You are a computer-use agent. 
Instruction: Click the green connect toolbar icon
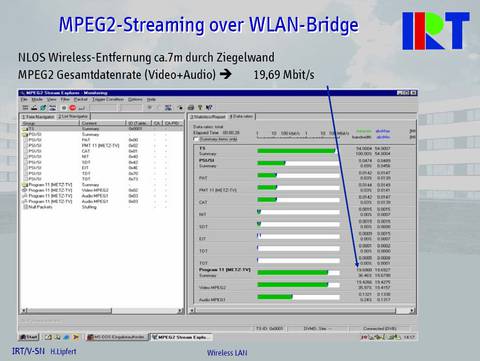(x=43, y=108)
